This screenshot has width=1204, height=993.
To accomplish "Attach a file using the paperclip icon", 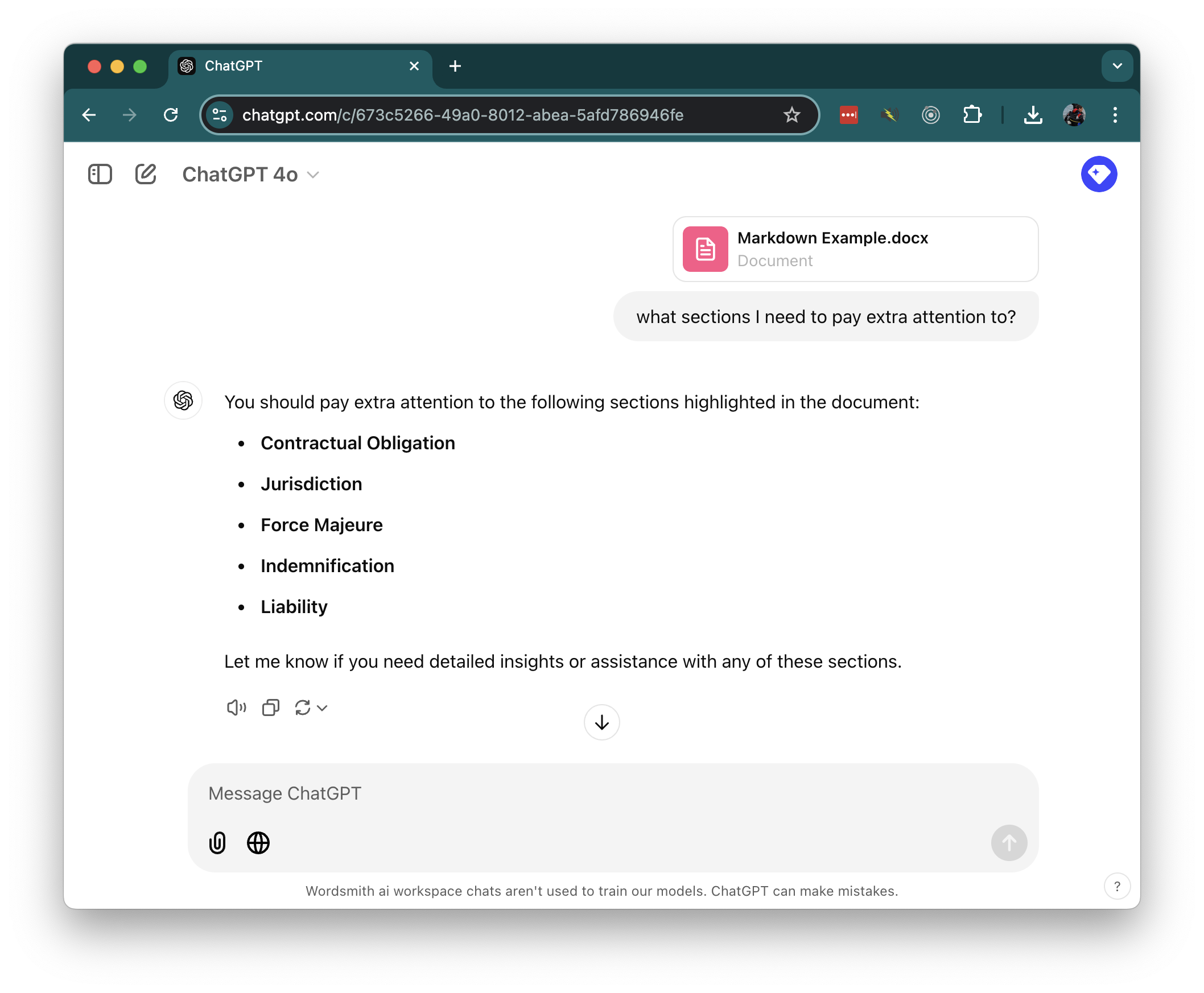I will (x=217, y=842).
